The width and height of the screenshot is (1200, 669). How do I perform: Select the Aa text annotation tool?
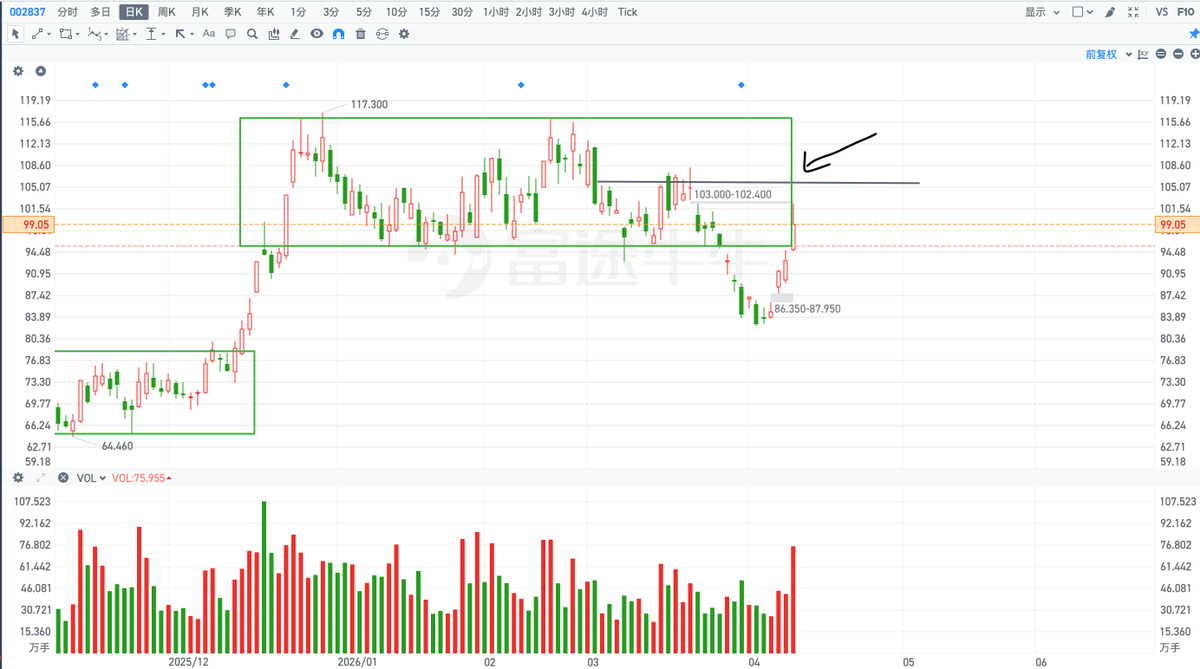coord(209,34)
